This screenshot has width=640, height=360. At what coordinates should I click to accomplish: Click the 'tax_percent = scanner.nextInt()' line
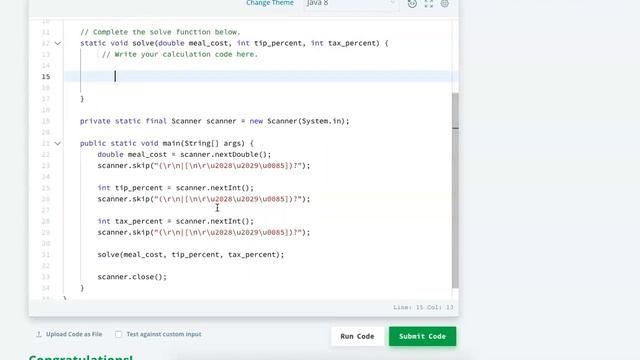coord(176,221)
